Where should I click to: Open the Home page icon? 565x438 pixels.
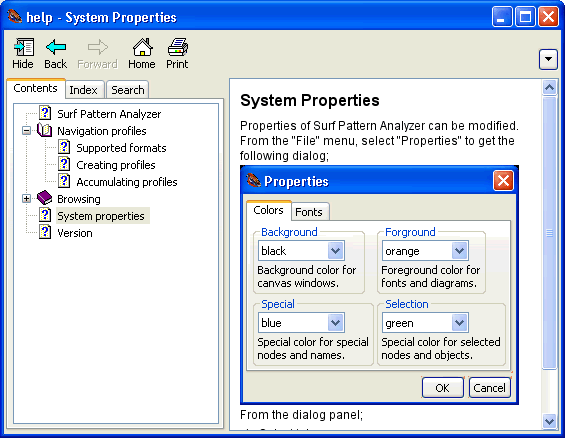pos(142,47)
